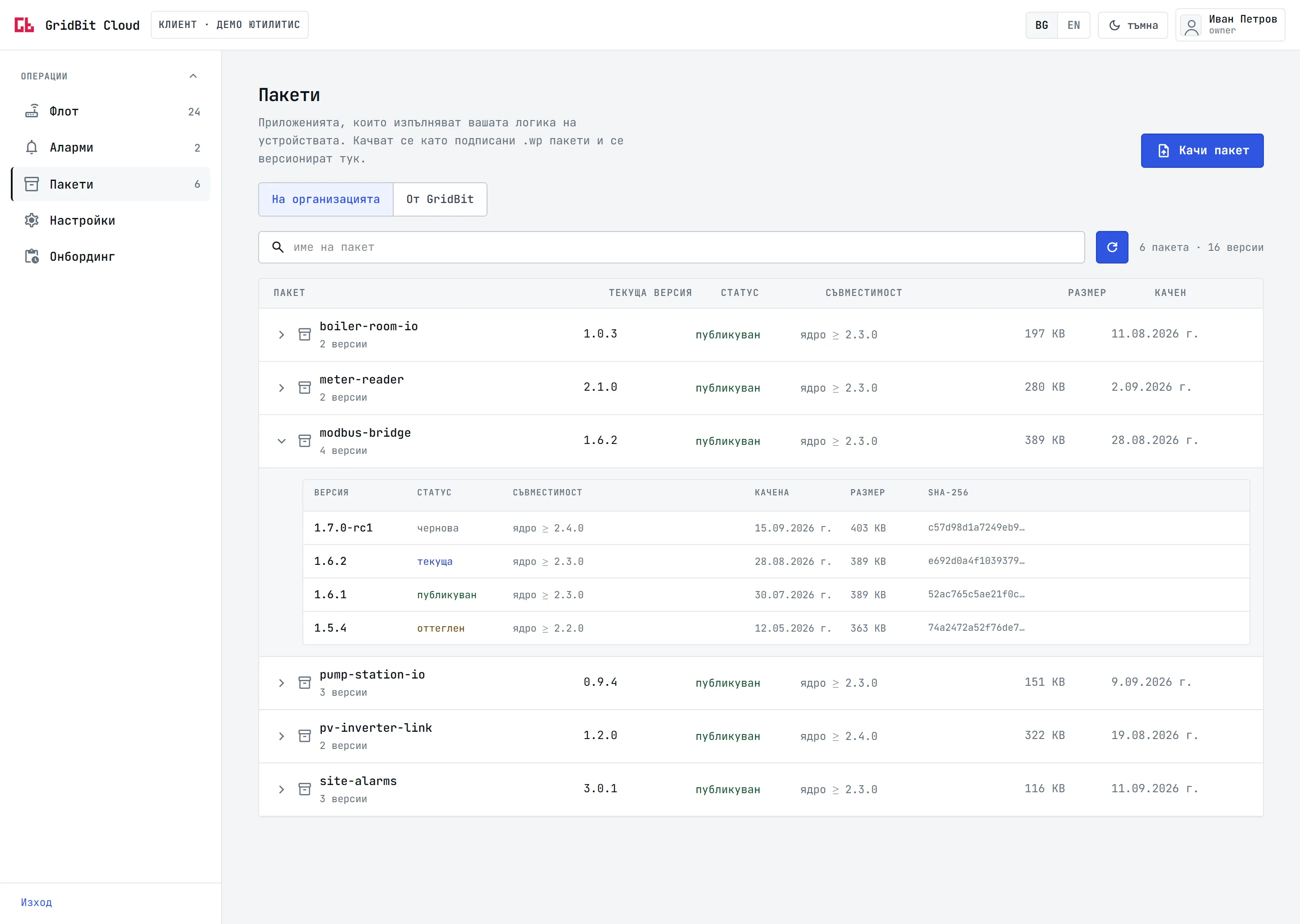Click the 1.5.4 version entry
The width and height of the screenshot is (1300, 924).
click(x=330, y=628)
